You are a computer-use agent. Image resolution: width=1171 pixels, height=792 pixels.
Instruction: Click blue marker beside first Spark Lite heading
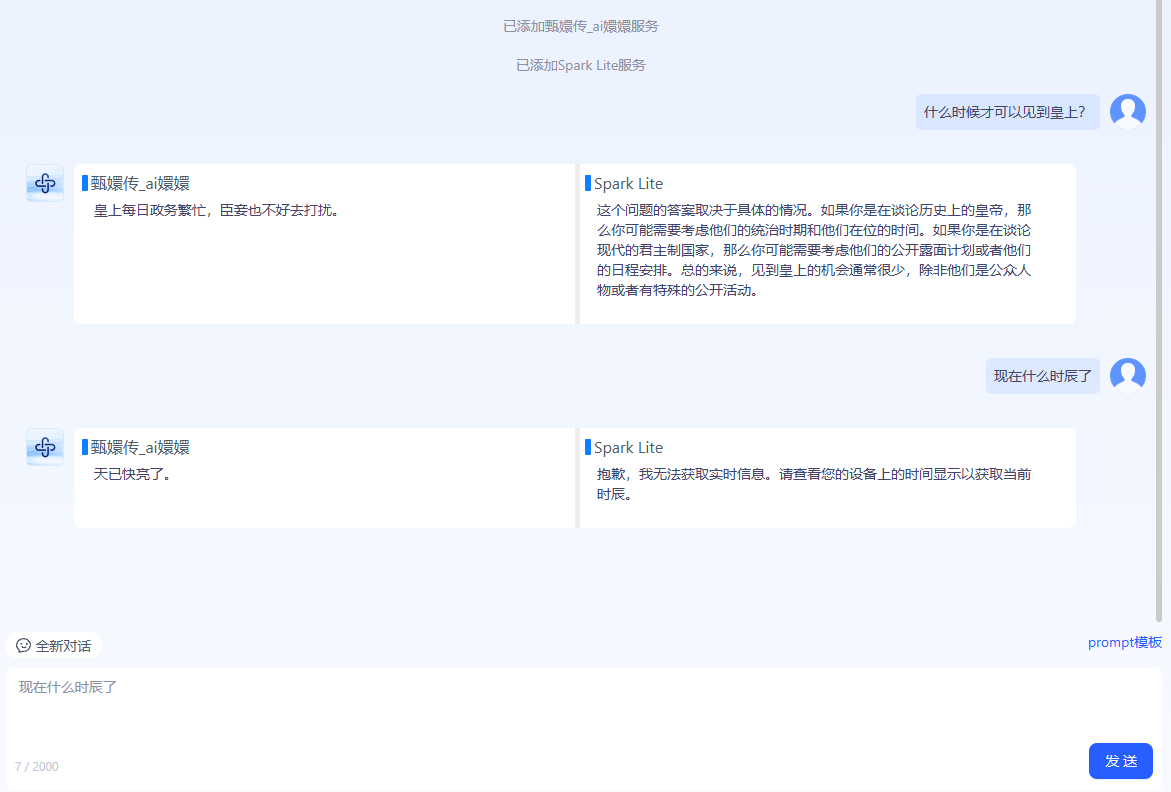[587, 183]
